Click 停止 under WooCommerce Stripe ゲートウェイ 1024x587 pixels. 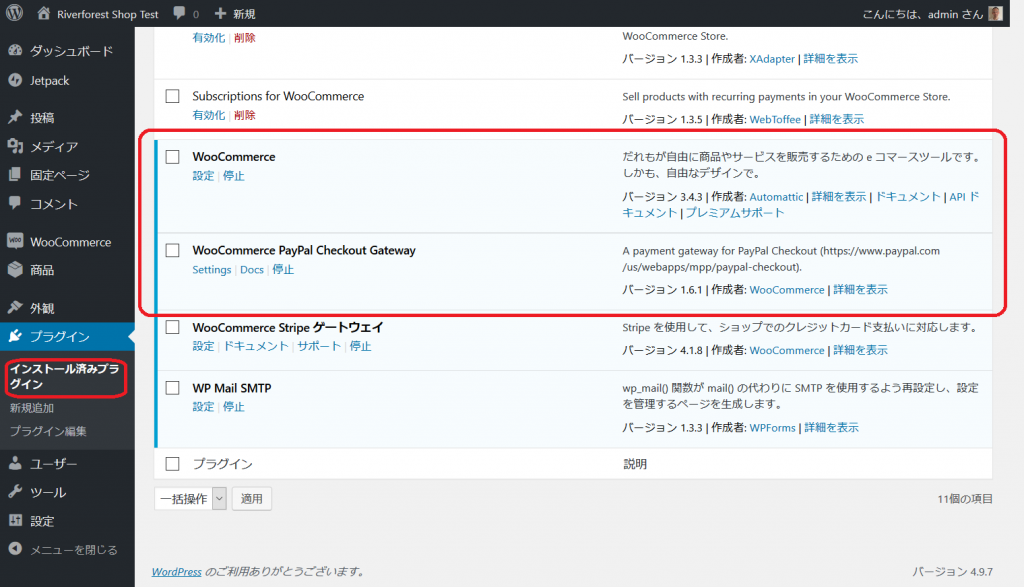pyautogui.click(x=360, y=346)
